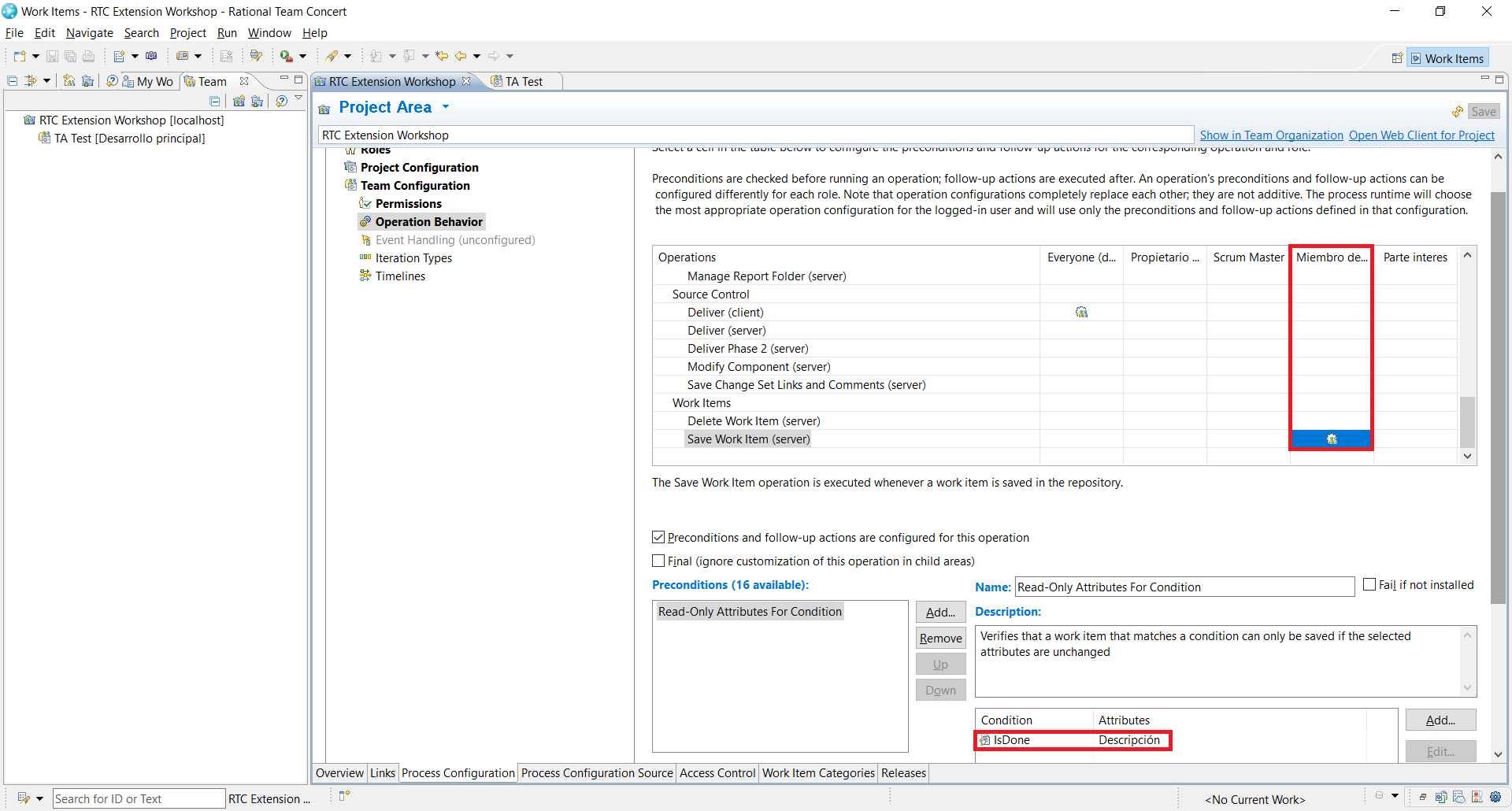Click the New wizard toolbar icon
This screenshot has height=811, width=1512.
(19, 56)
